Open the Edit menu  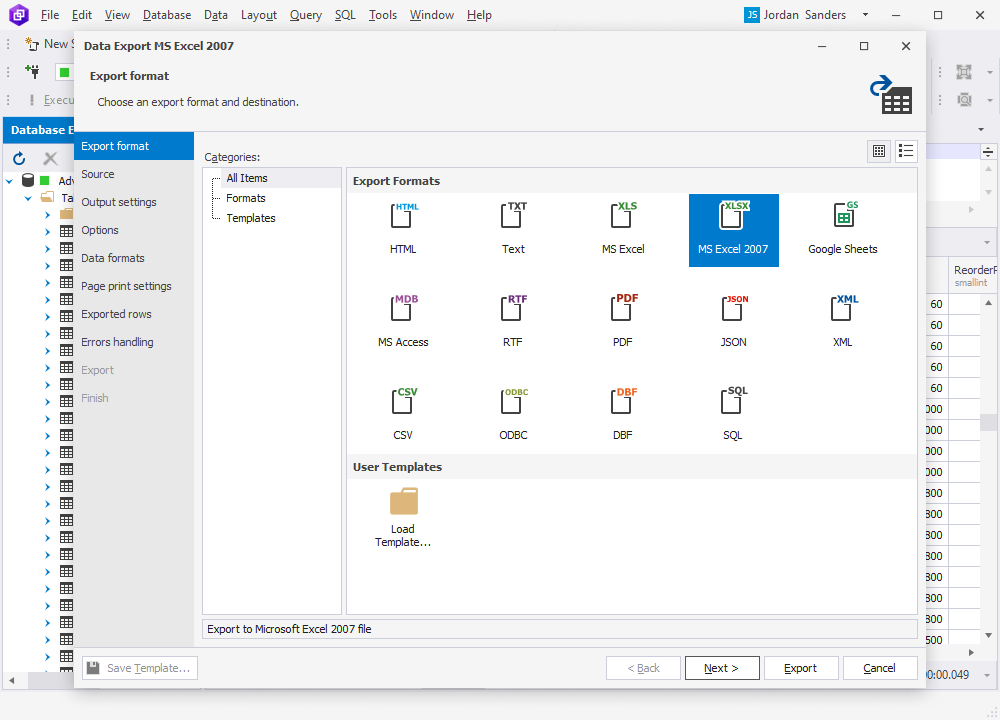pyautogui.click(x=82, y=15)
